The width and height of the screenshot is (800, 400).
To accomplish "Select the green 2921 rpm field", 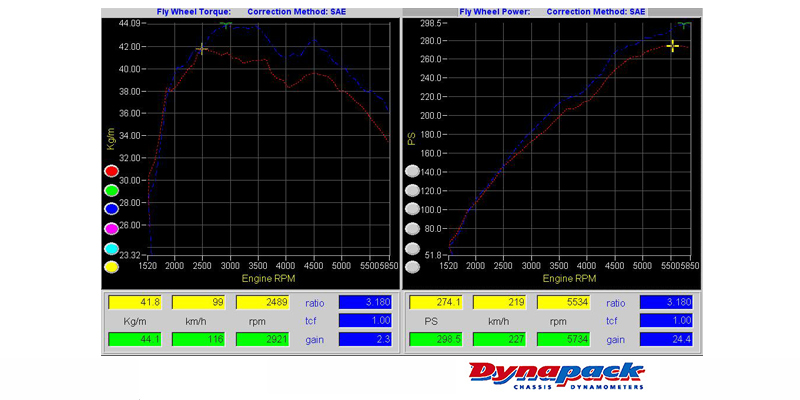I will [x=263, y=339].
